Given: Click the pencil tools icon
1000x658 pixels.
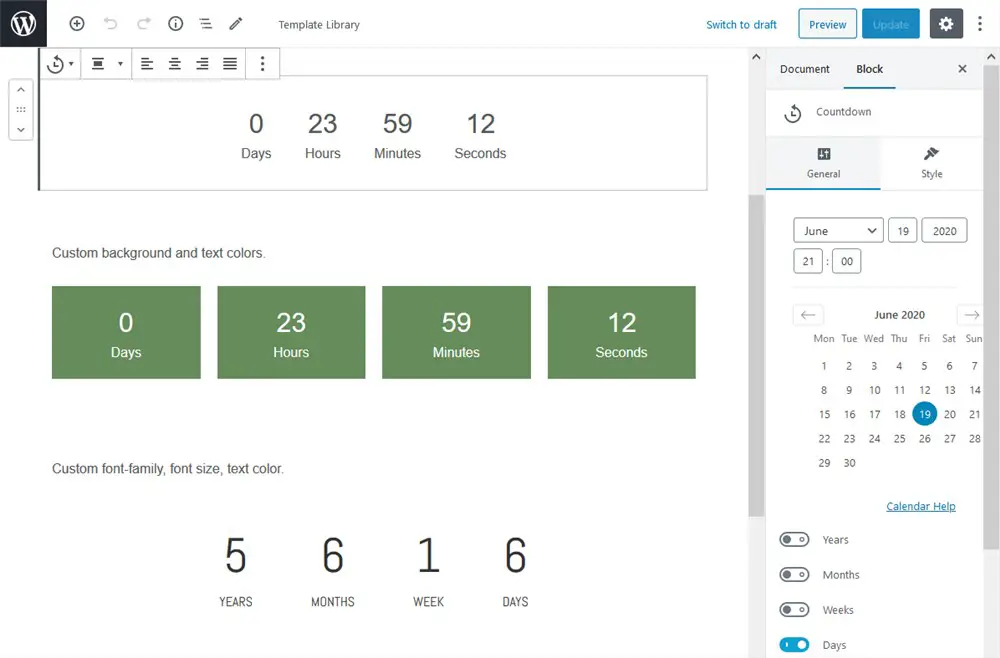Looking at the screenshot, I should [236, 24].
